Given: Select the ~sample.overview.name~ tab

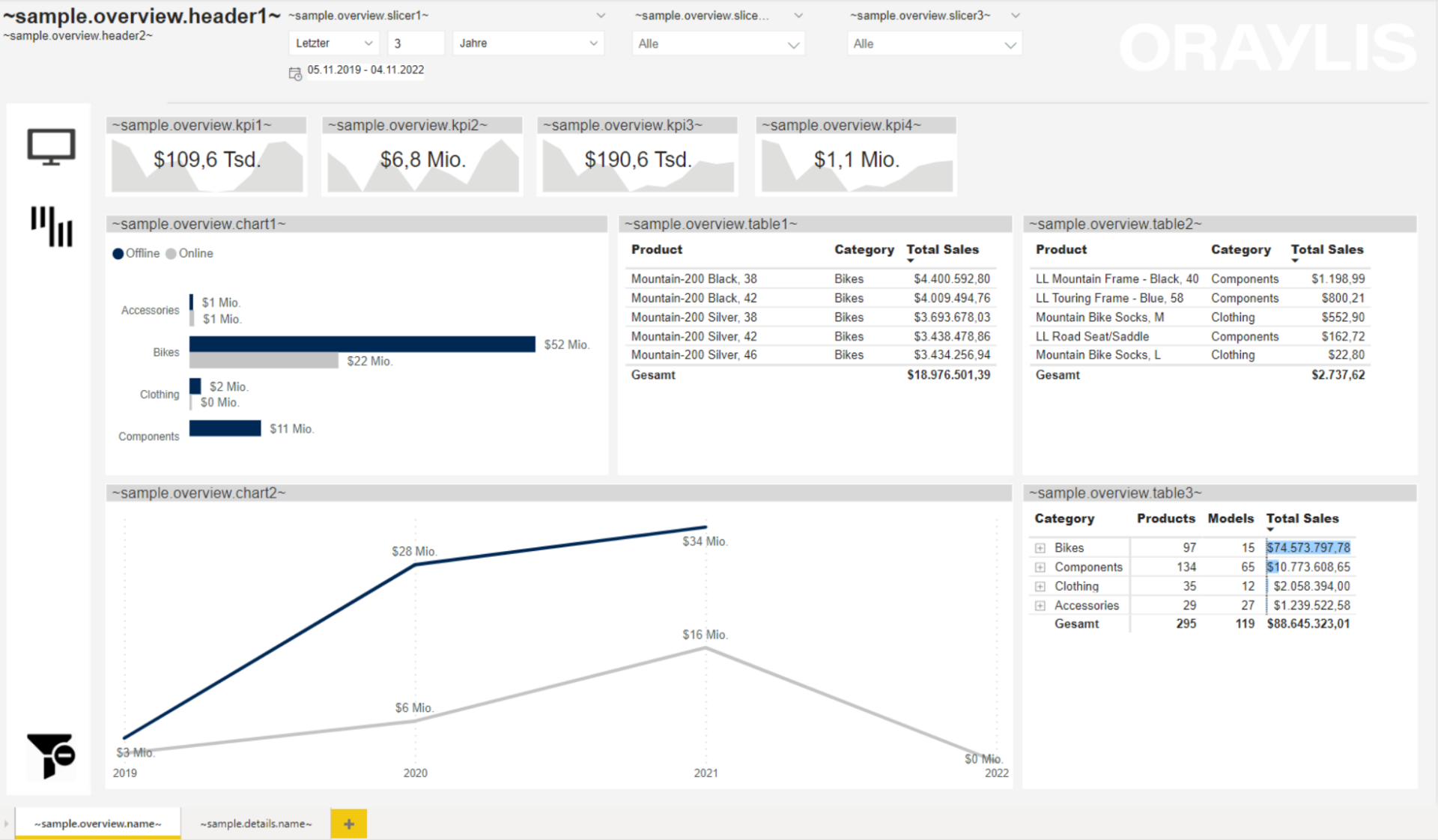Looking at the screenshot, I should tap(100, 823).
